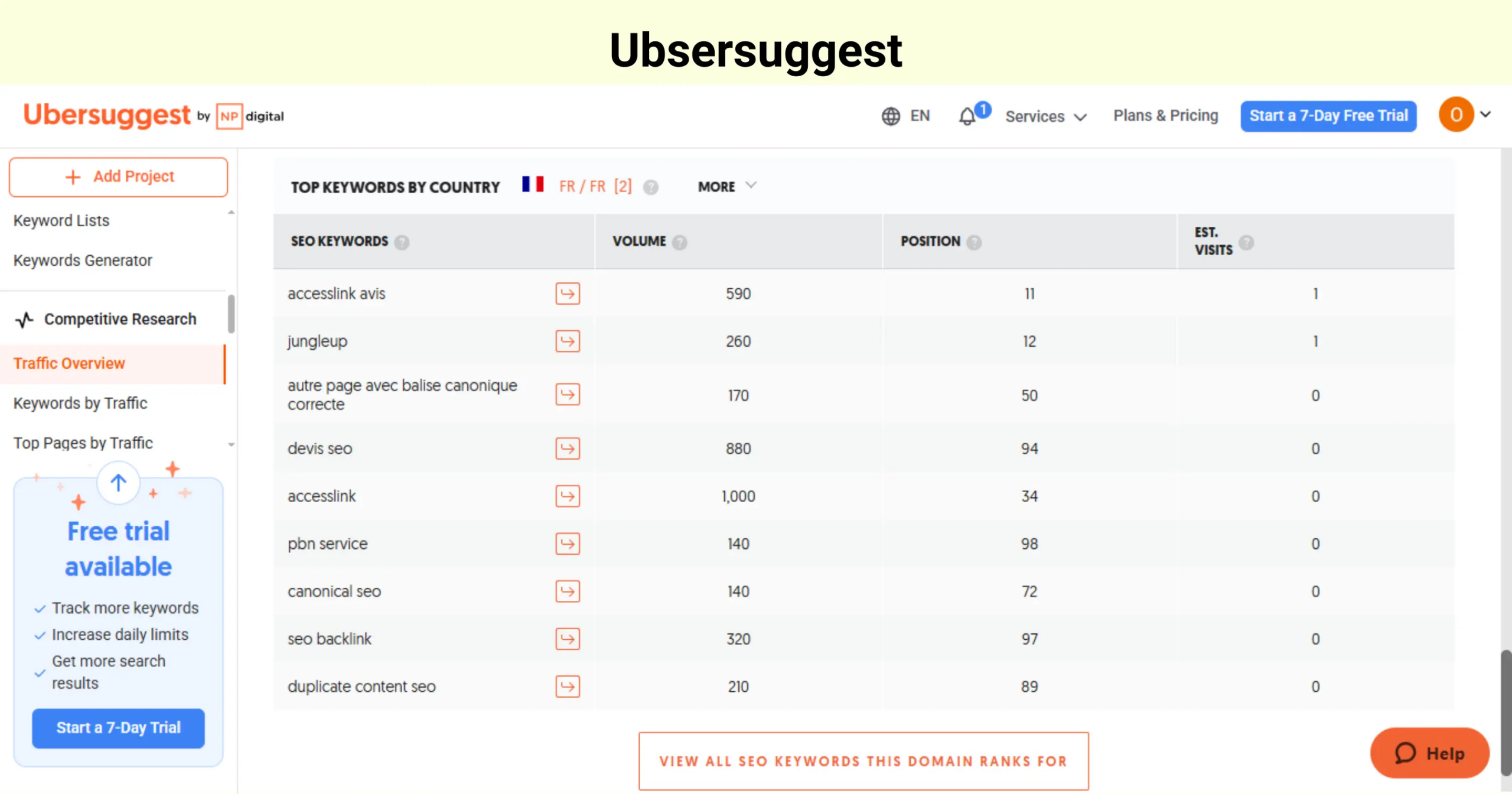Open keyword details arrow for accesslink avis

click(x=567, y=294)
